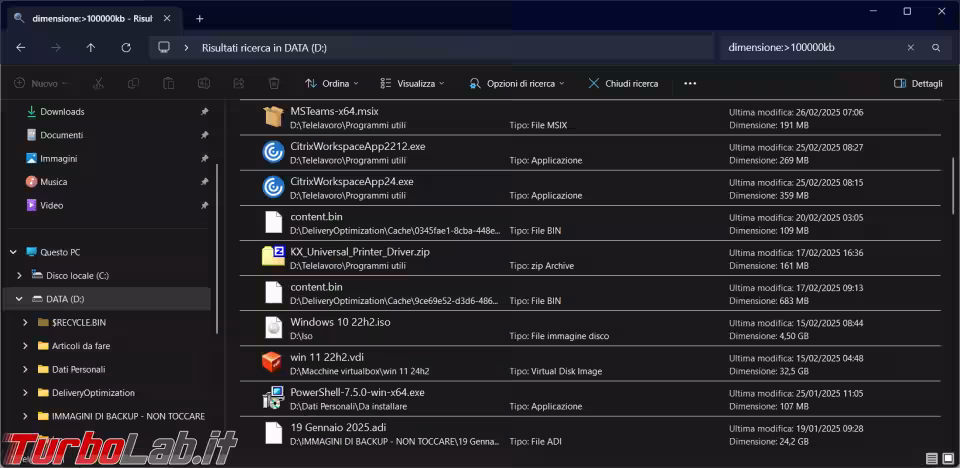
Task: Select 19 Gennaio 2025.adi file
Action: coord(590,434)
